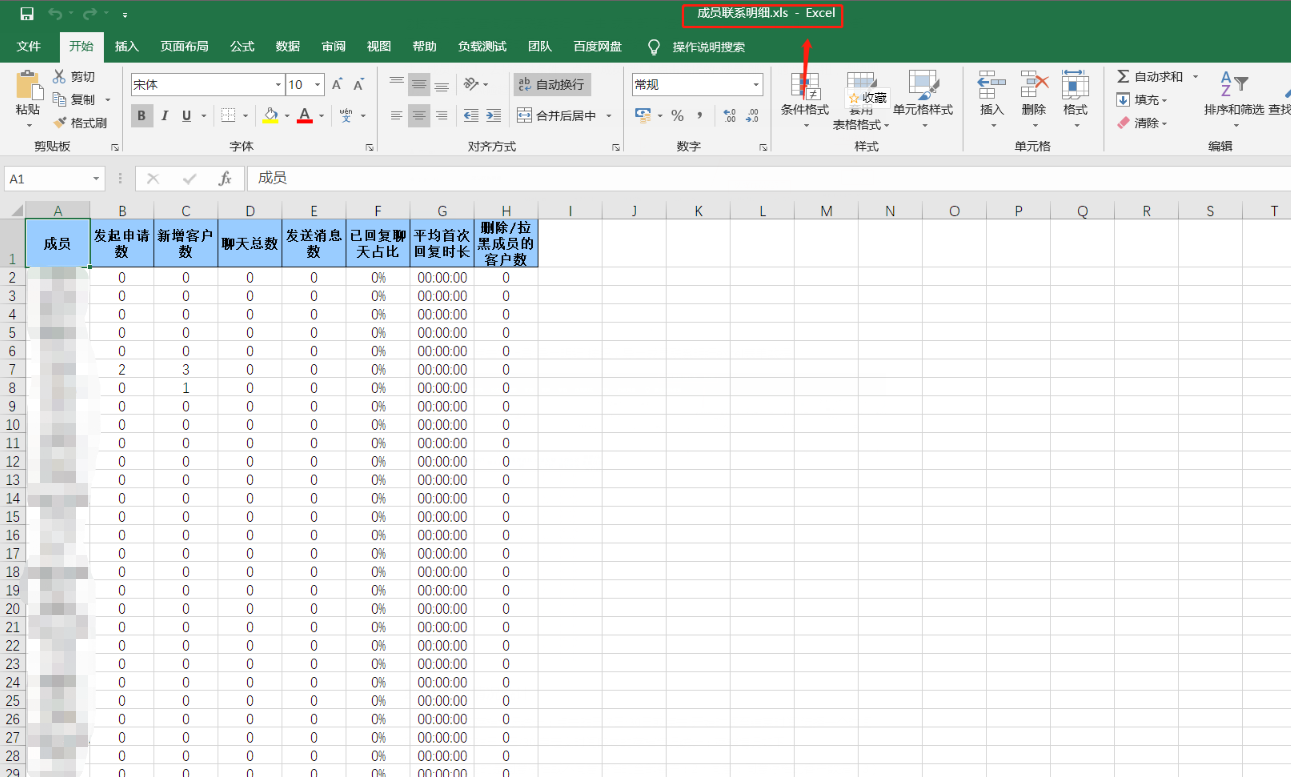Toggle Align Right
Viewport: 1291px width, 777px height.
442,116
